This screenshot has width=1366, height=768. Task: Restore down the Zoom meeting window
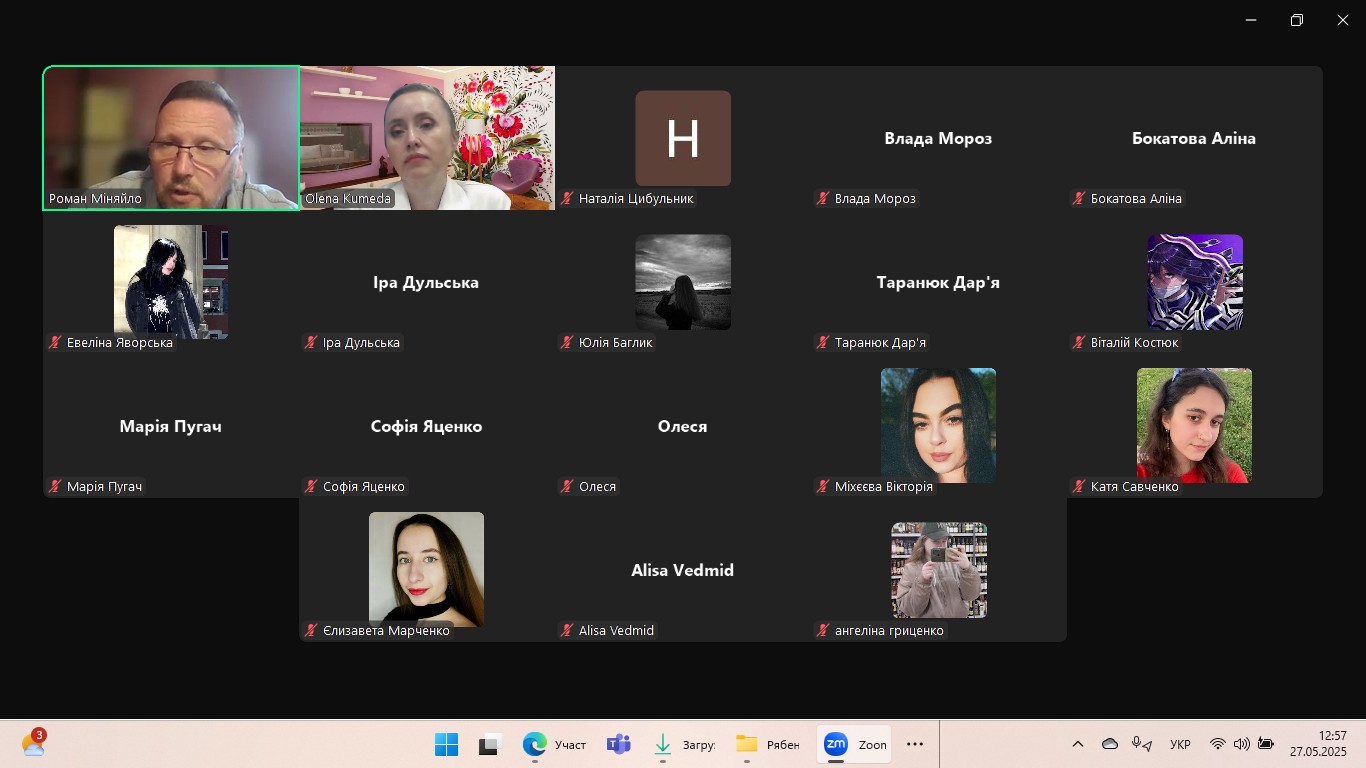pos(1297,20)
